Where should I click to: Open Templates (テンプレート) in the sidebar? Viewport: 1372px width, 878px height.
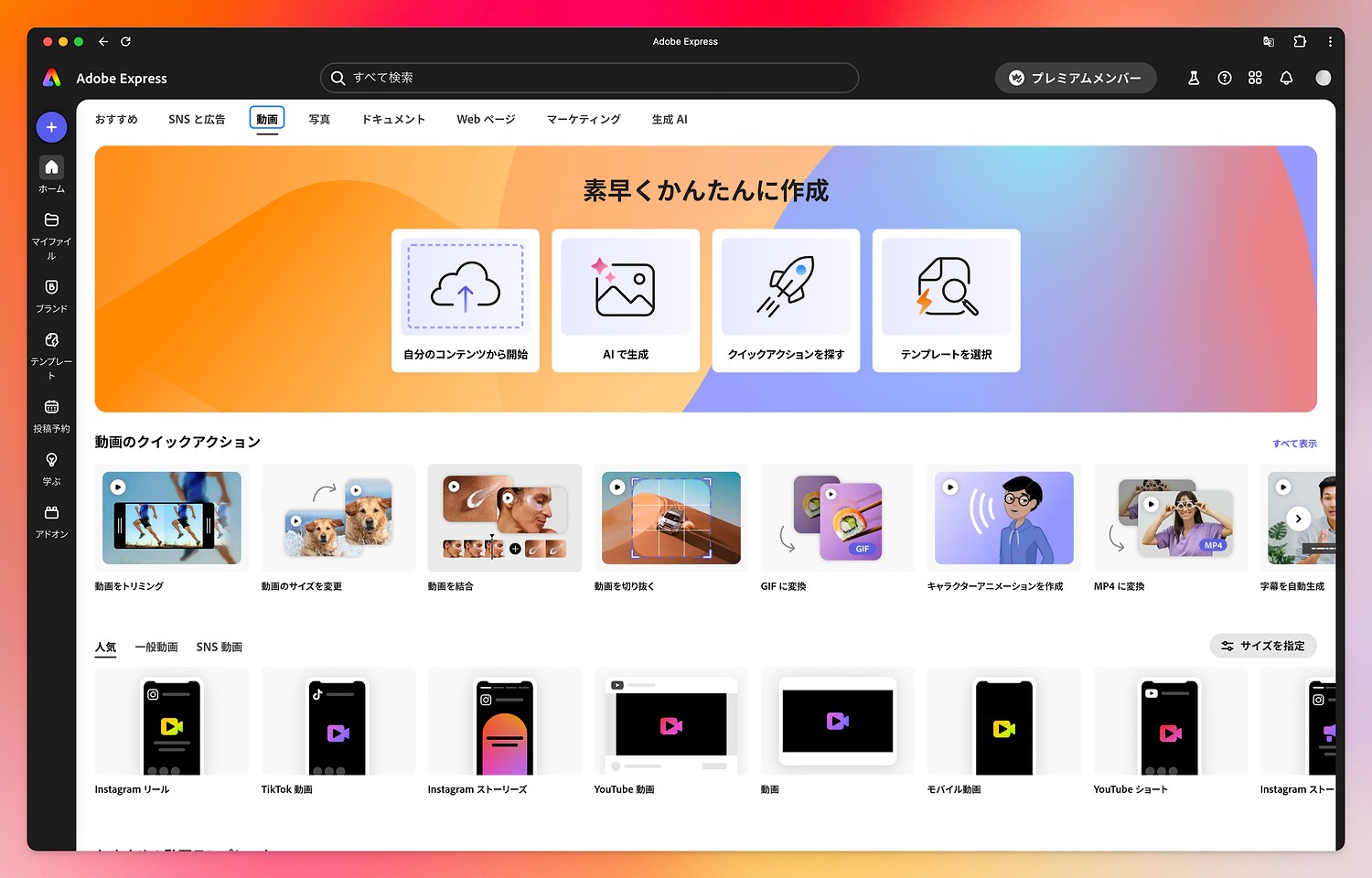pos(51,340)
